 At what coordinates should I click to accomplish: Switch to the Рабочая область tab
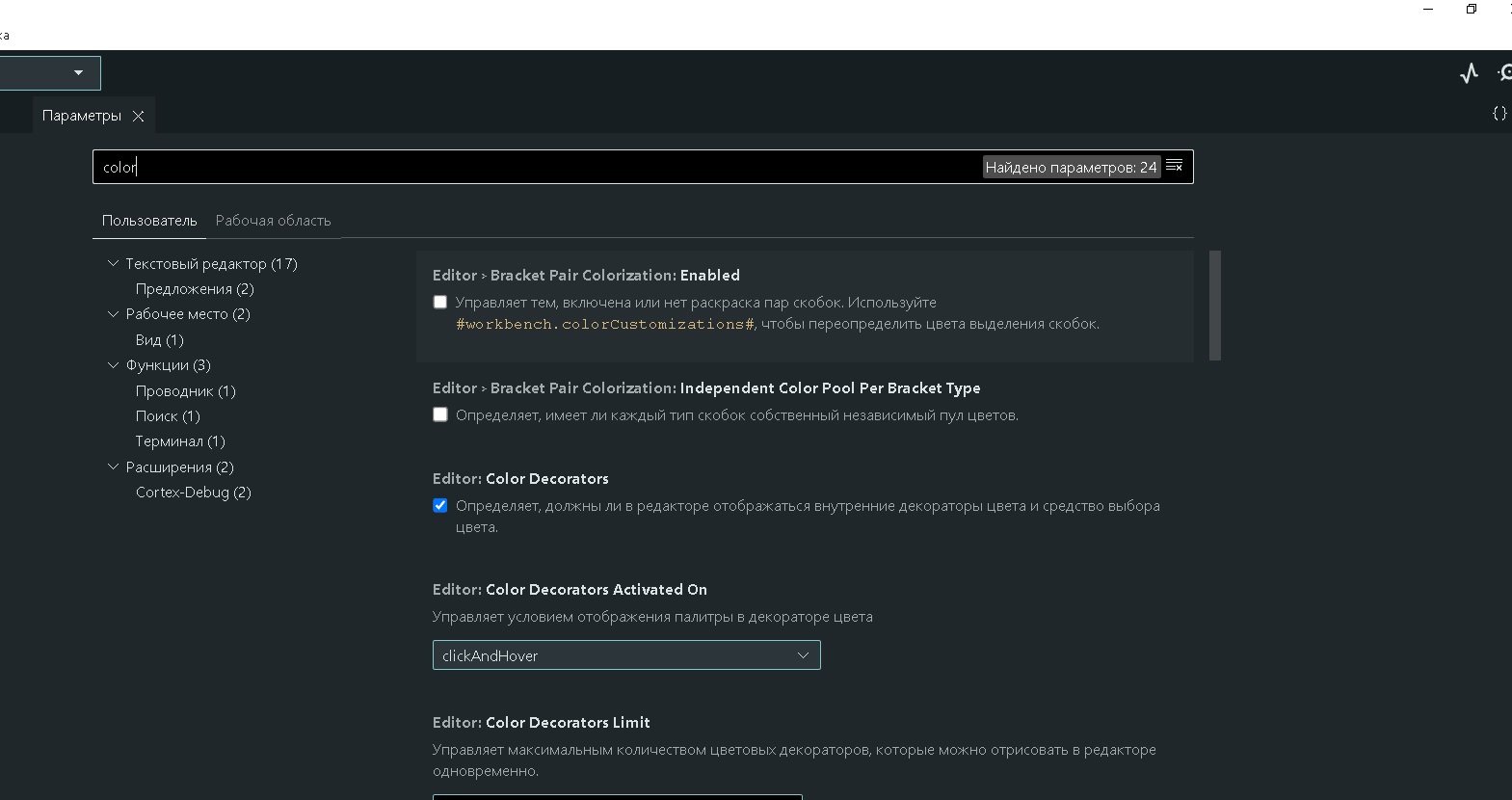pyautogui.click(x=273, y=221)
